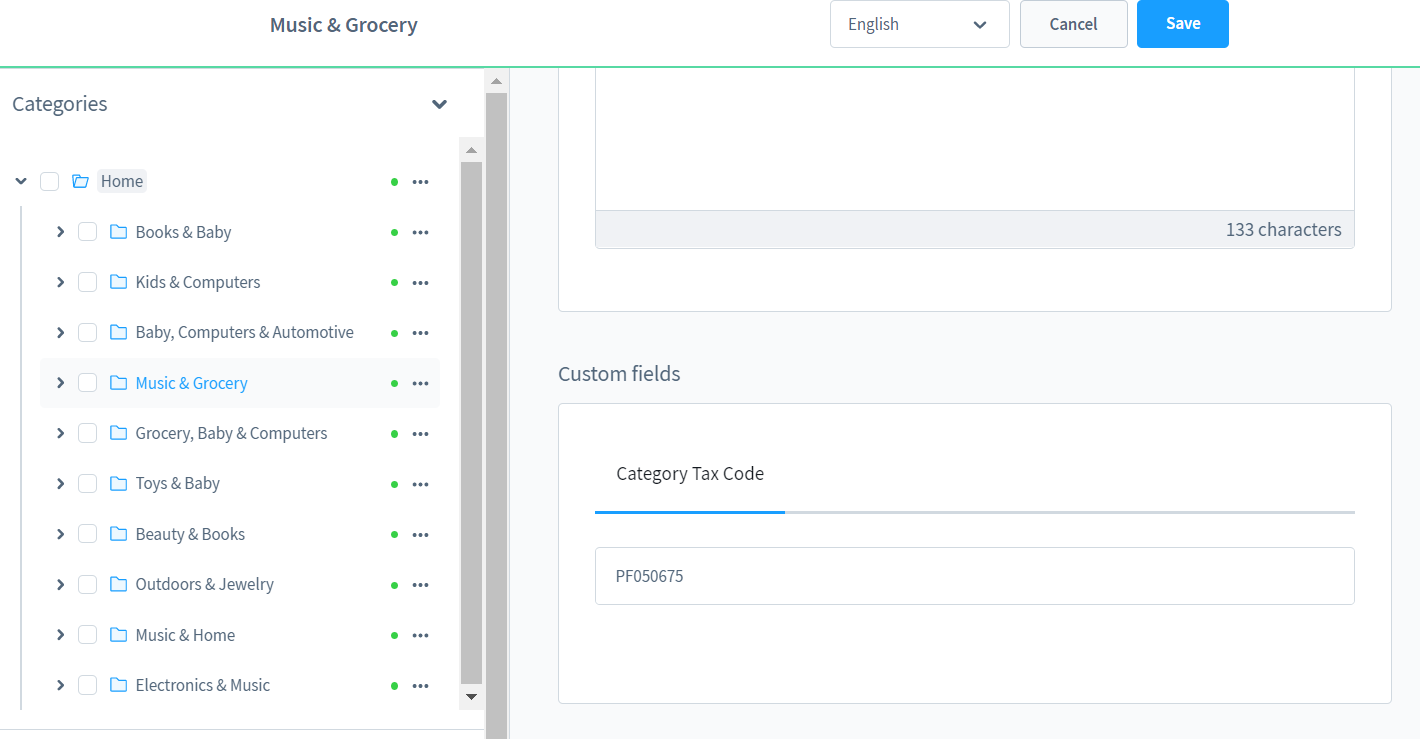Check the Music & Grocery checkbox
The image size is (1420, 739).
point(87,383)
